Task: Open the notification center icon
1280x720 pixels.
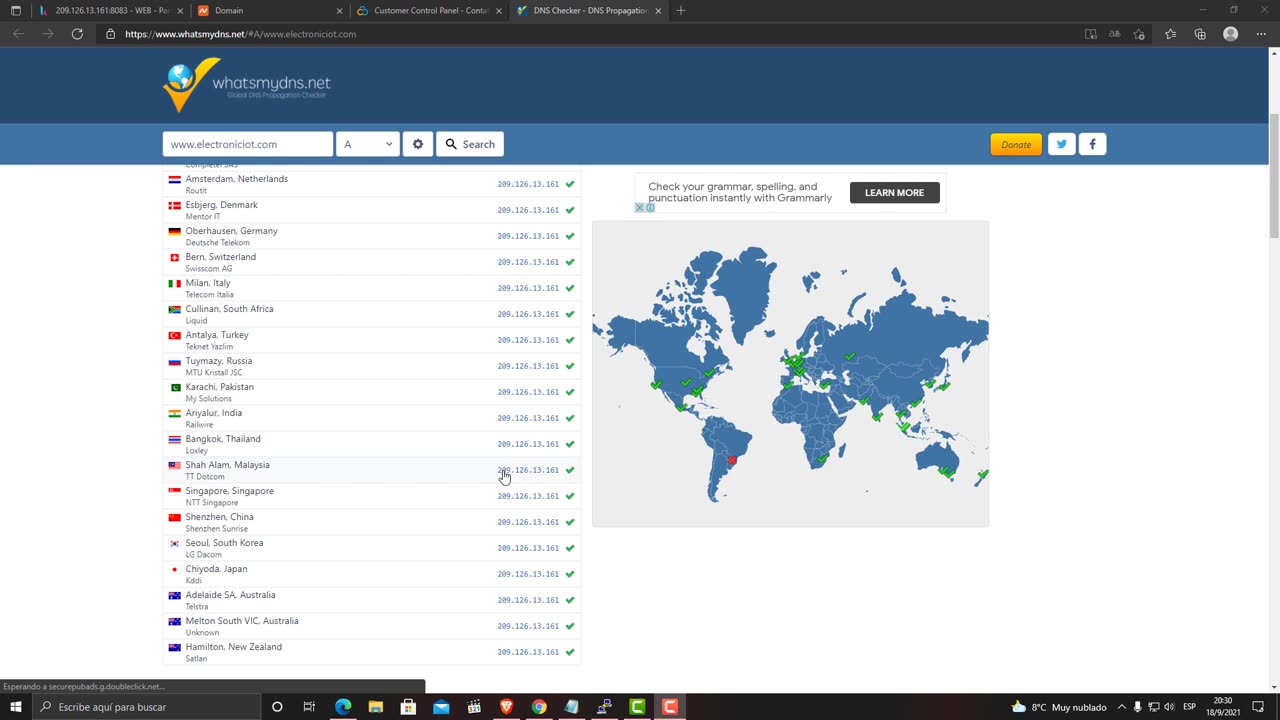Action: pos(1258,707)
